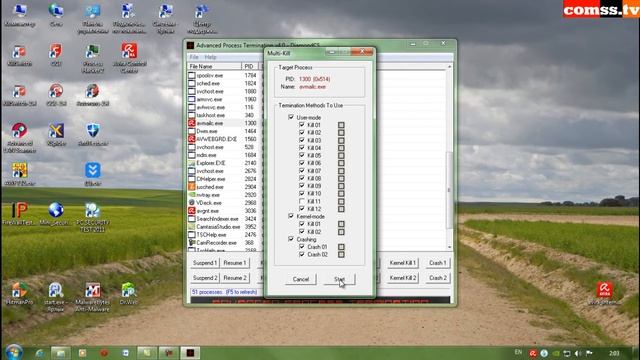Click process list scrollbar thumb
The height and width of the screenshot is (360, 640).
[x=449, y=190]
